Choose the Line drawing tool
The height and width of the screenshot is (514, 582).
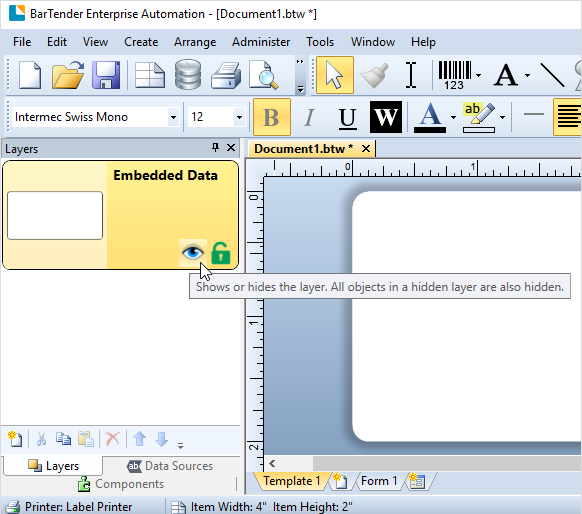(552, 75)
